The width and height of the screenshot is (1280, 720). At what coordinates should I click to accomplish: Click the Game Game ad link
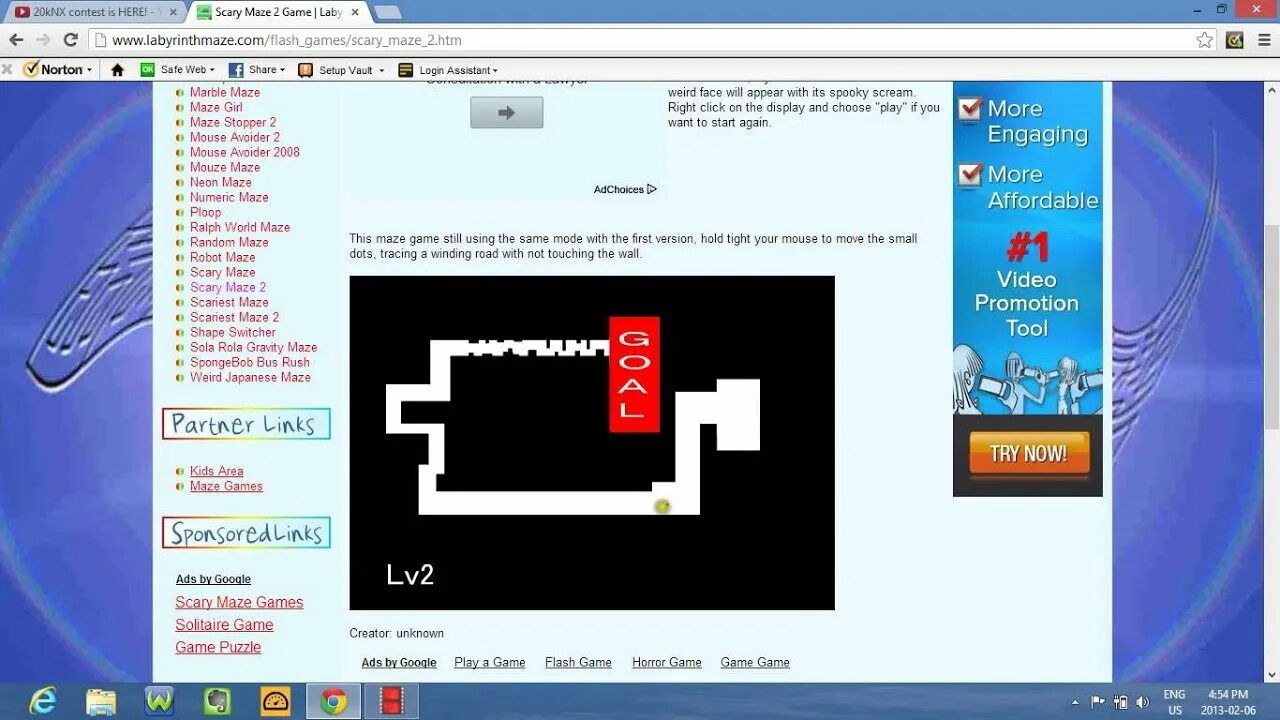coord(755,662)
